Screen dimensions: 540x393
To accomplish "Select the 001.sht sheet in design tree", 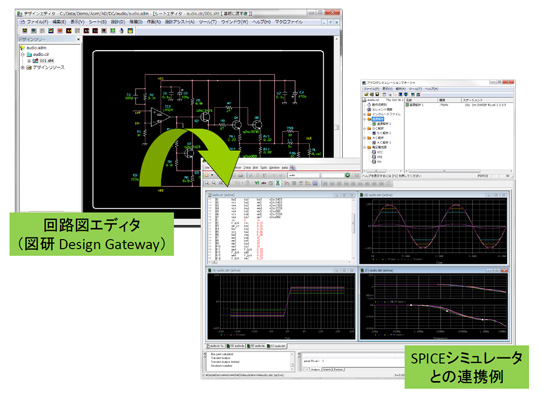I will (46, 61).
